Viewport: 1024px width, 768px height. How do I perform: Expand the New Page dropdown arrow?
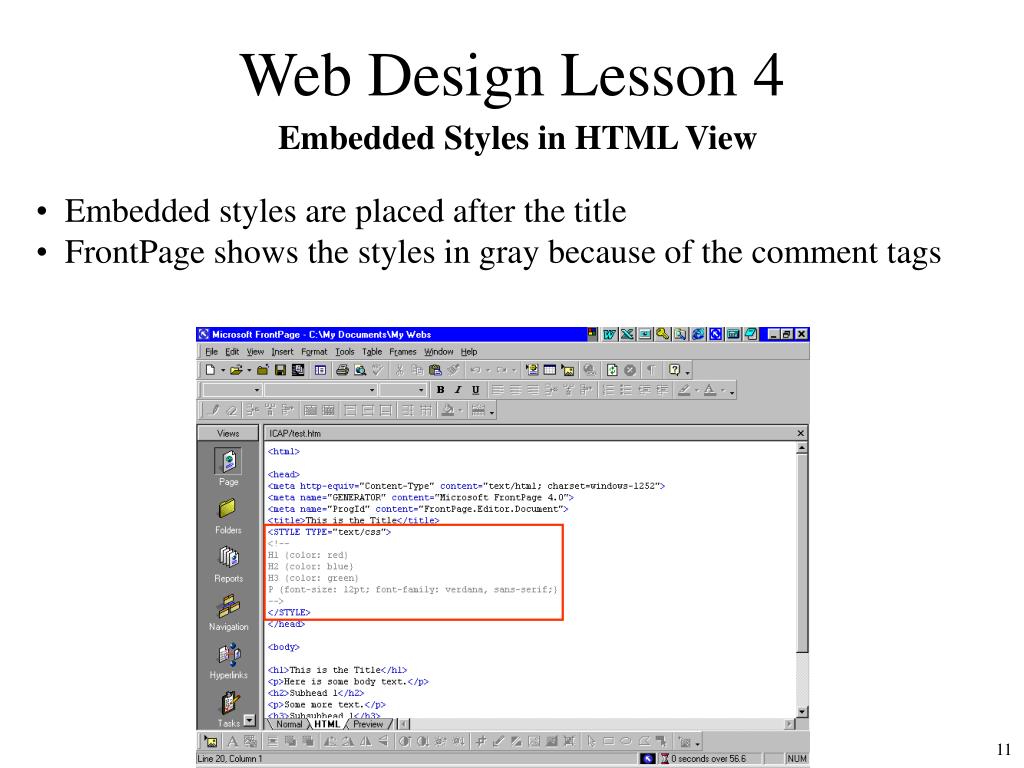pyautogui.click(x=222, y=371)
